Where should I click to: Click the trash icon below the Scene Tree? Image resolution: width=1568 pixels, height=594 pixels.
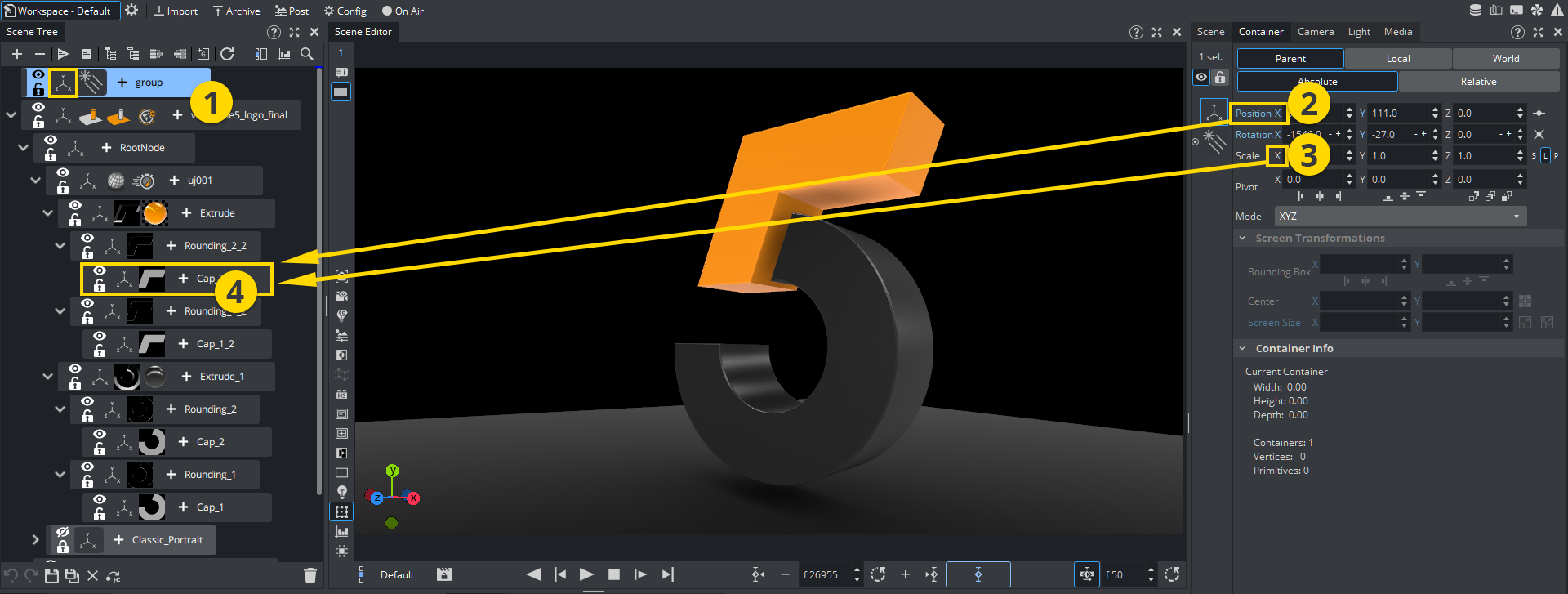pyautogui.click(x=310, y=575)
